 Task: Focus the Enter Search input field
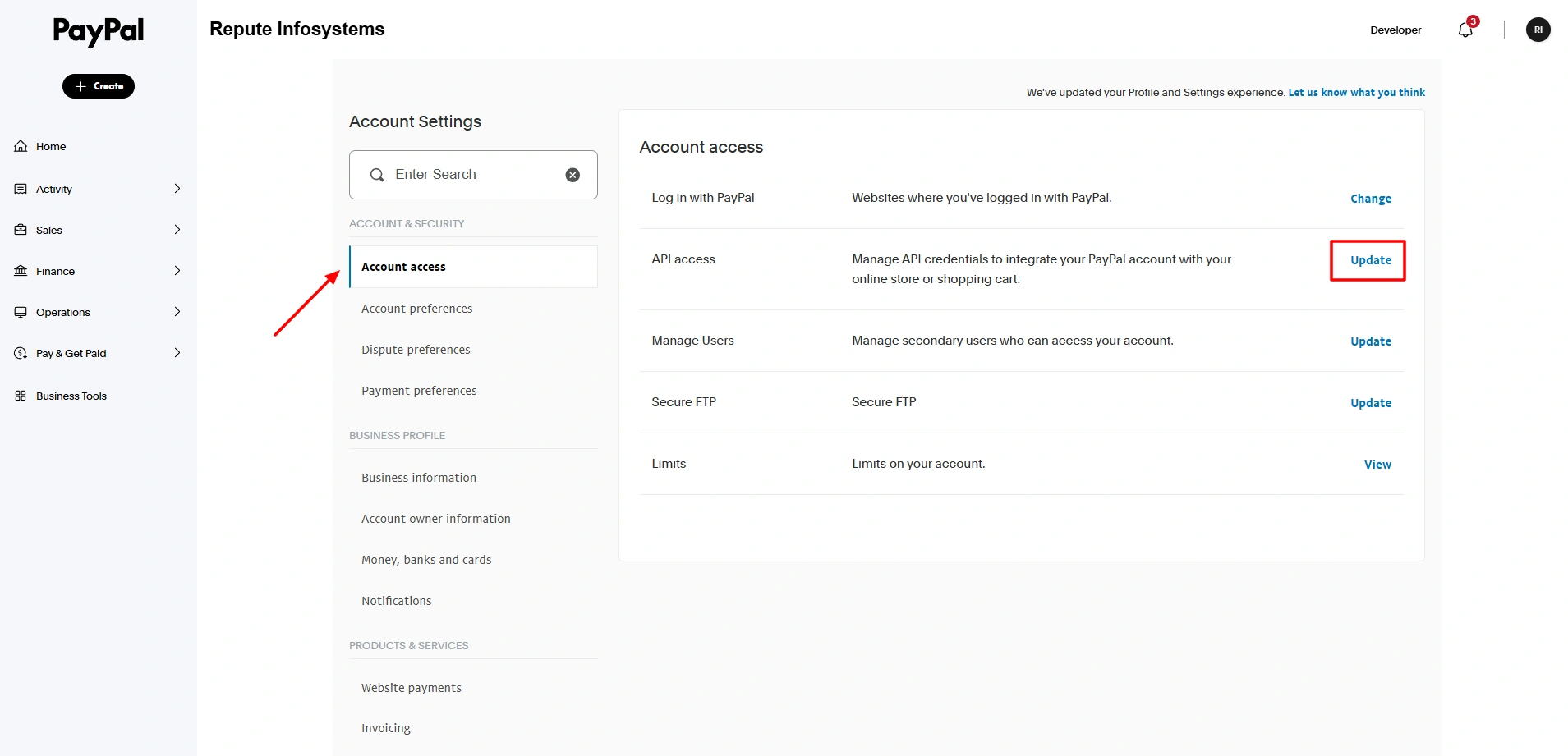pos(473,175)
